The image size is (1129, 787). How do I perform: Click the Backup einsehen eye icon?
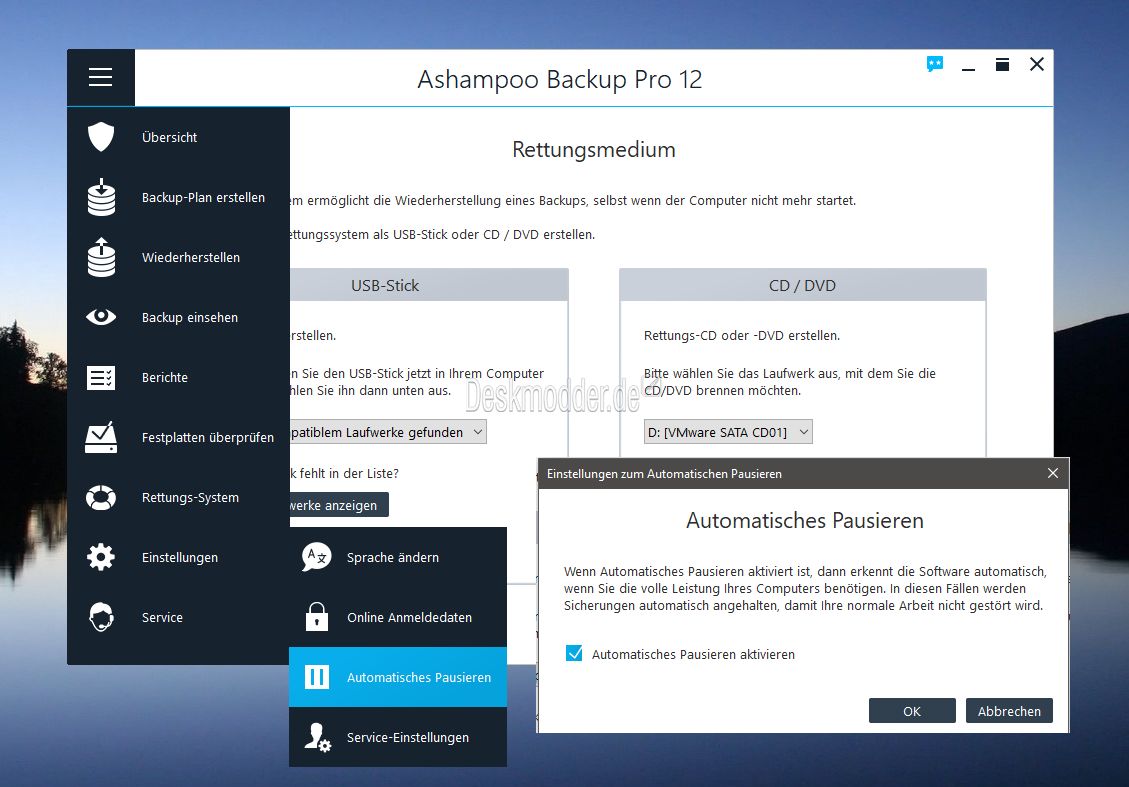pos(101,317)
